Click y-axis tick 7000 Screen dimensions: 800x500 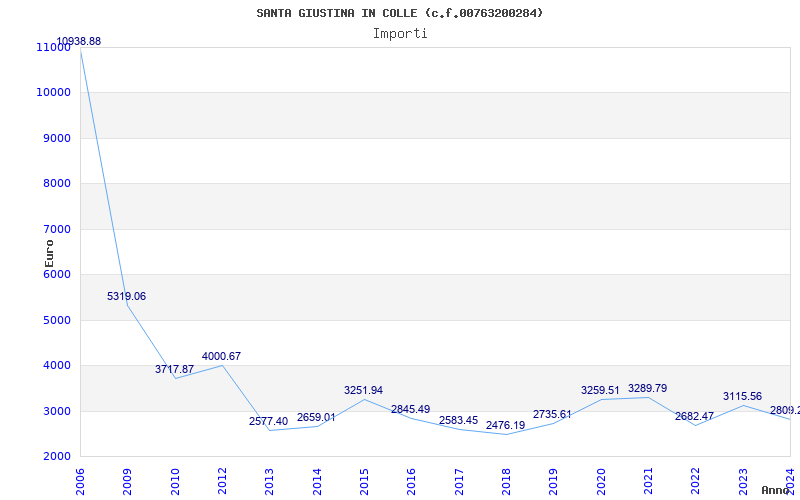(56, 230)
